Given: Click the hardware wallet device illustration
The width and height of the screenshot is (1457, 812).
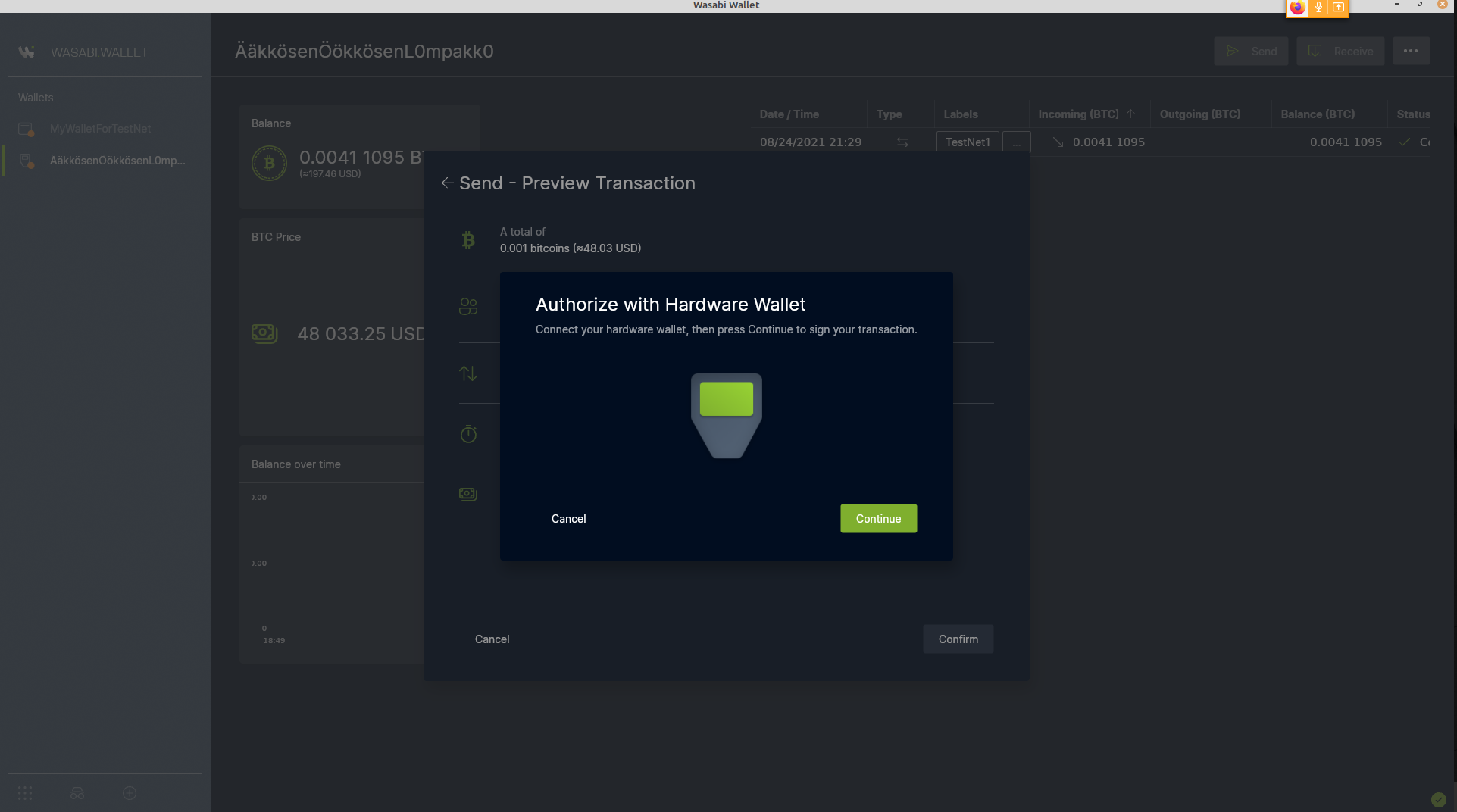Looking at the screenshot, I should tap(726, 415).
